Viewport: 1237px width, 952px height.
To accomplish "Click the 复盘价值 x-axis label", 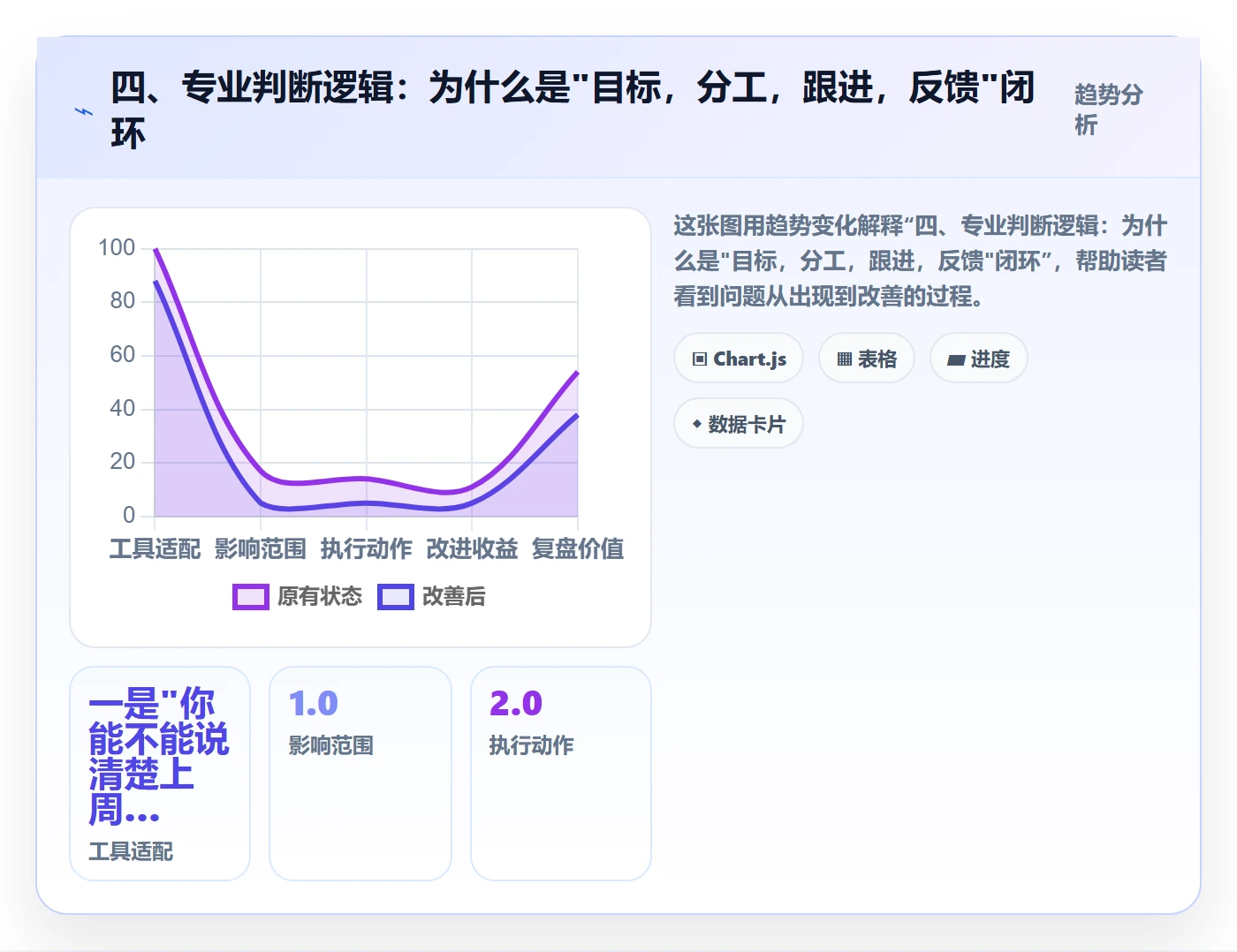I will pyautogui.click(x=578, y=548).
